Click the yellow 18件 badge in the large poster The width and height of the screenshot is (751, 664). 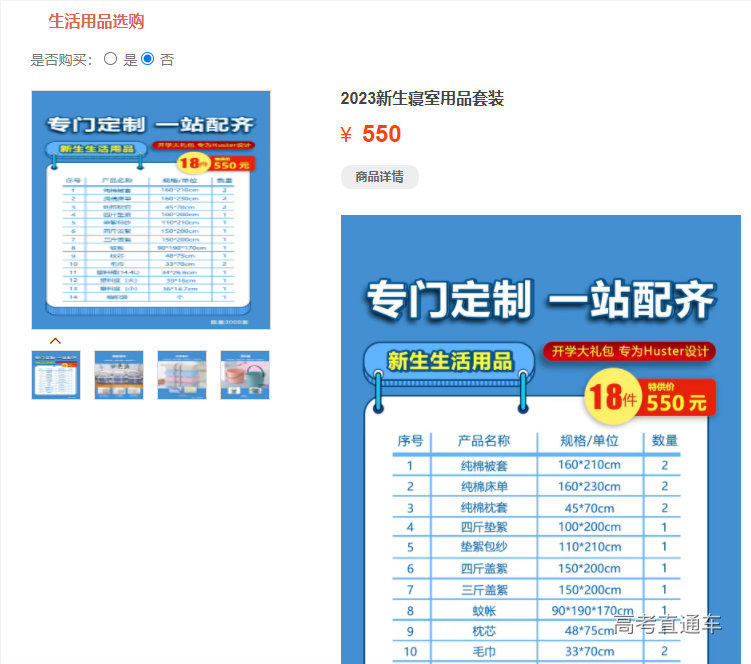pyautogui.click(x=611, y=397)
